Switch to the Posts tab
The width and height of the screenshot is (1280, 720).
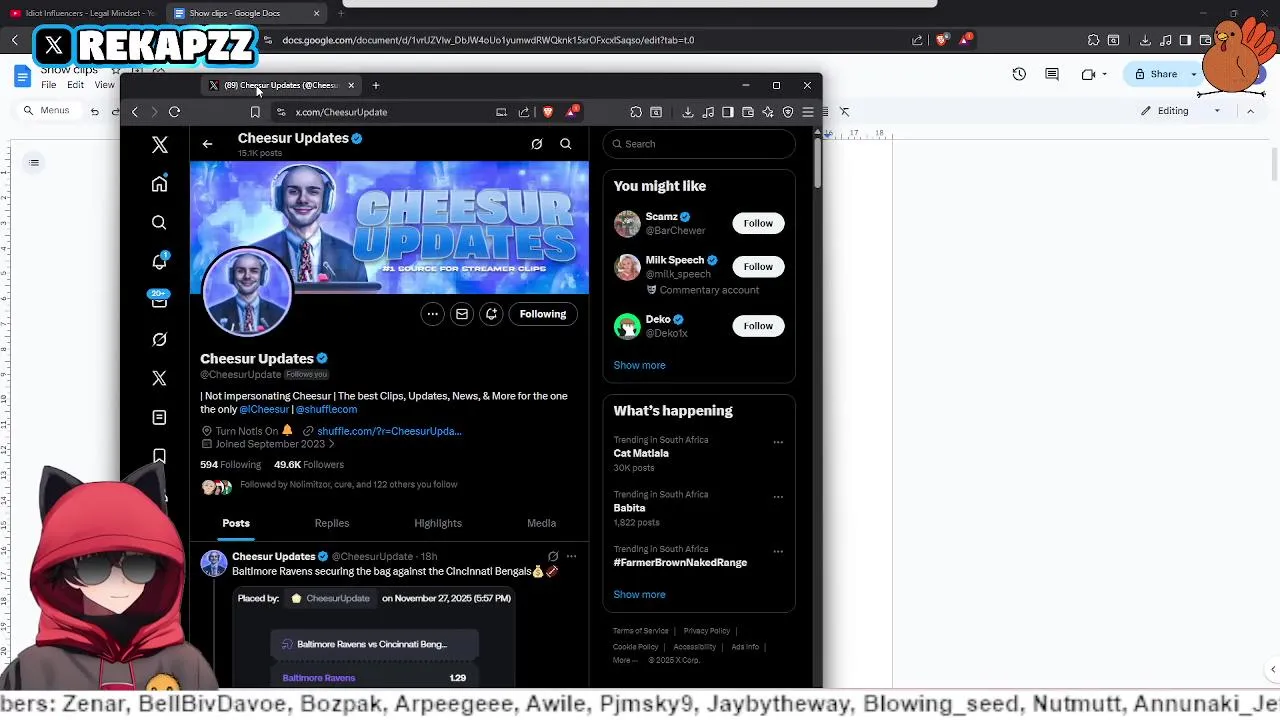(x=236, y=523)
